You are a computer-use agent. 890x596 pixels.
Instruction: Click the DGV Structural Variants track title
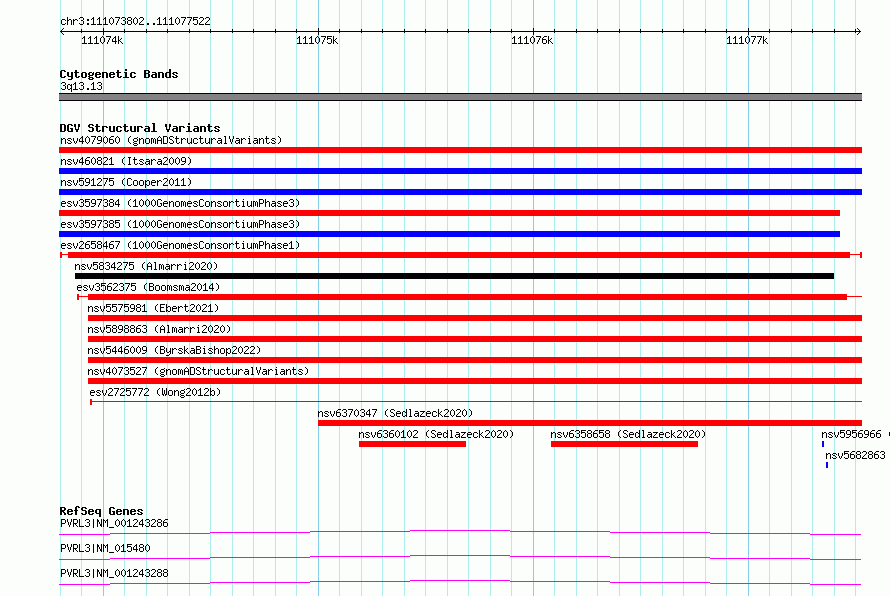click(140, 128)
